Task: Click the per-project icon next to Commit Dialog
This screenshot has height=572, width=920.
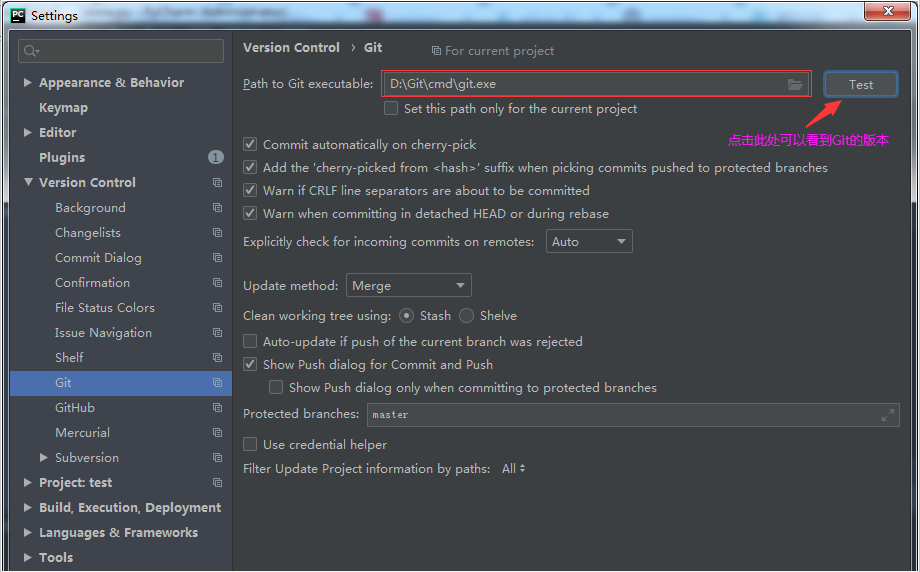Action: pos(217,258)
